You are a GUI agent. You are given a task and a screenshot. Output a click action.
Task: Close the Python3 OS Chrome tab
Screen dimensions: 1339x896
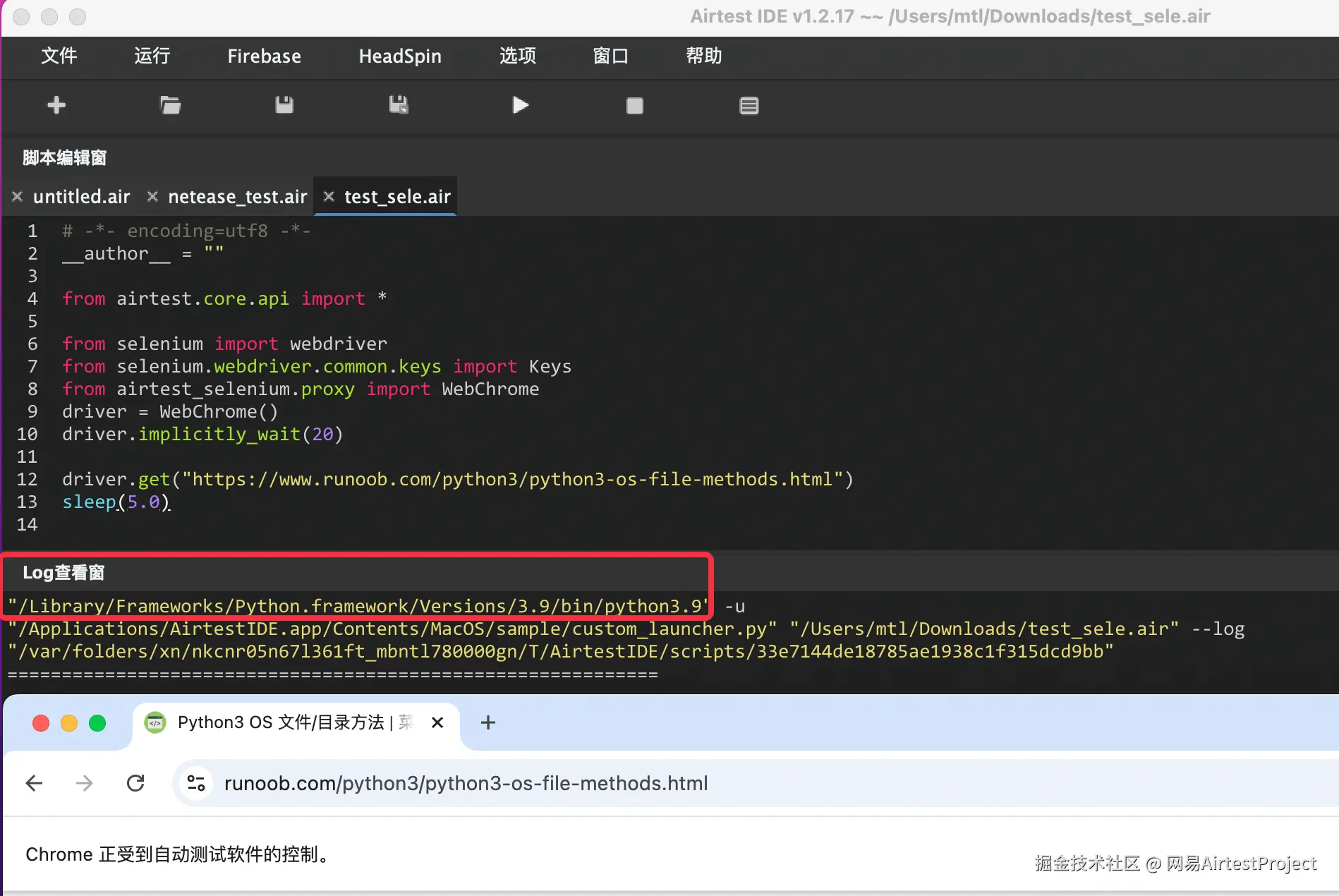tap(437, 722)
